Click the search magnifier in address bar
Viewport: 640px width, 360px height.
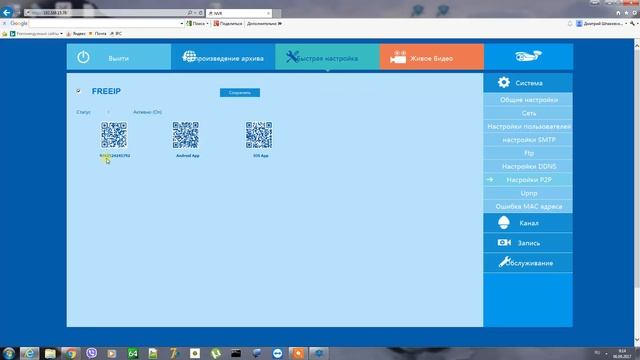click(x=189, y=13)
